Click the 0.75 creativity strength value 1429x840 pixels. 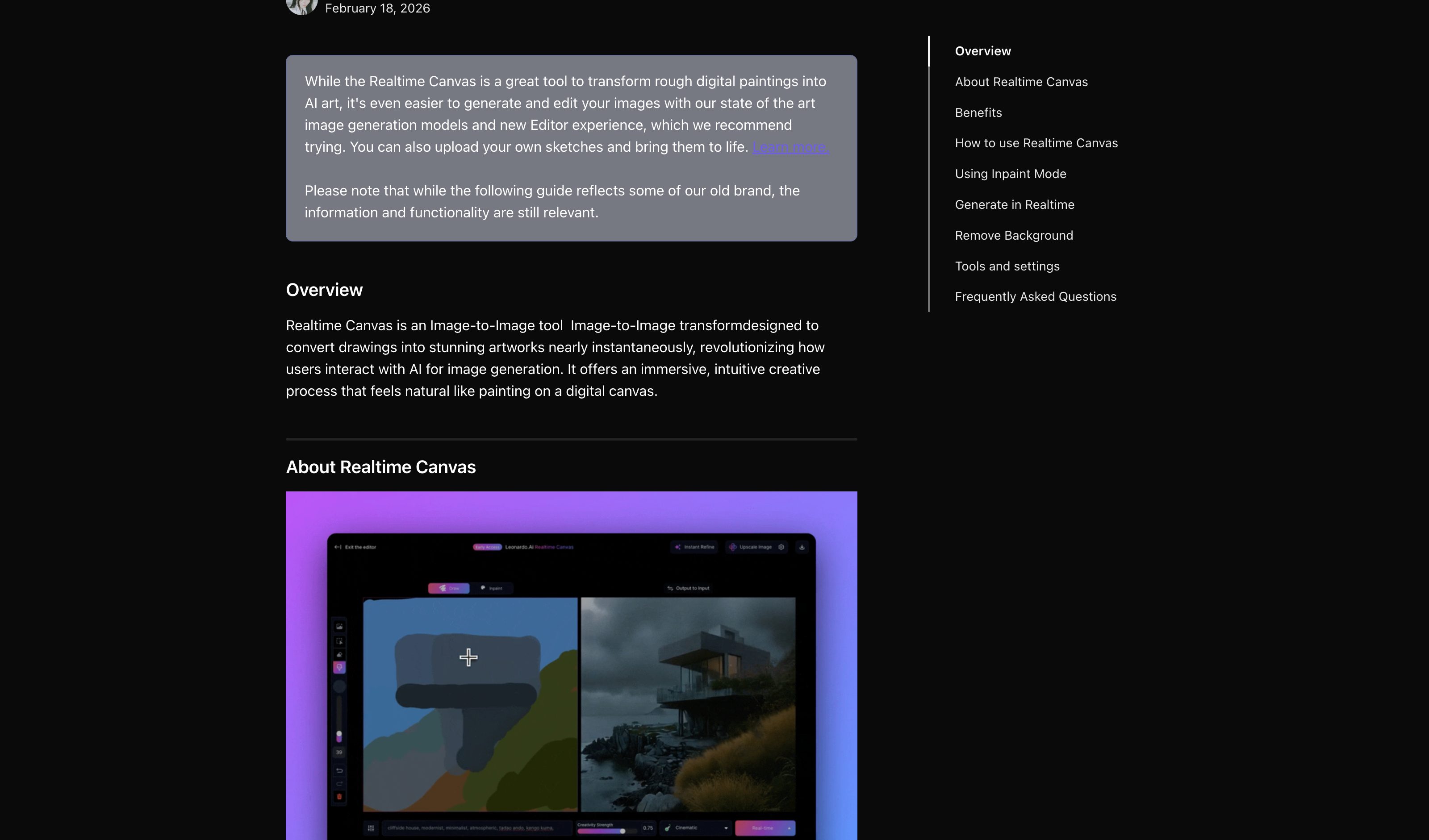(x=648, y=828)
